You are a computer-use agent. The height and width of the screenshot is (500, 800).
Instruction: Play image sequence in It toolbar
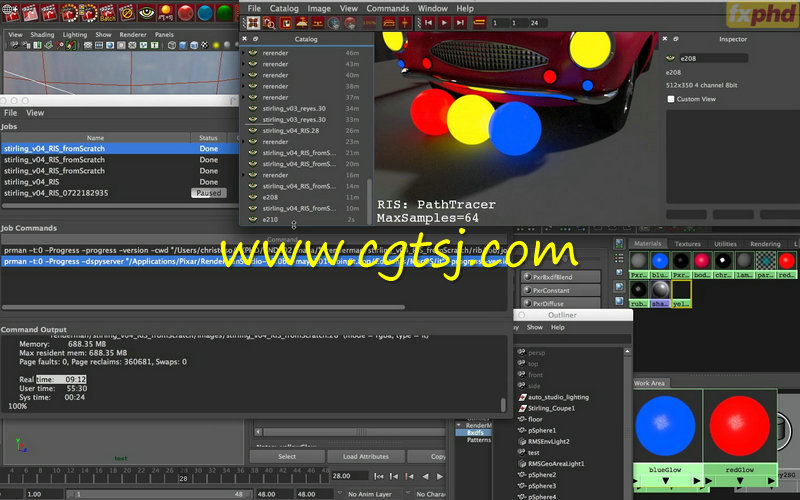click(444, 23)
